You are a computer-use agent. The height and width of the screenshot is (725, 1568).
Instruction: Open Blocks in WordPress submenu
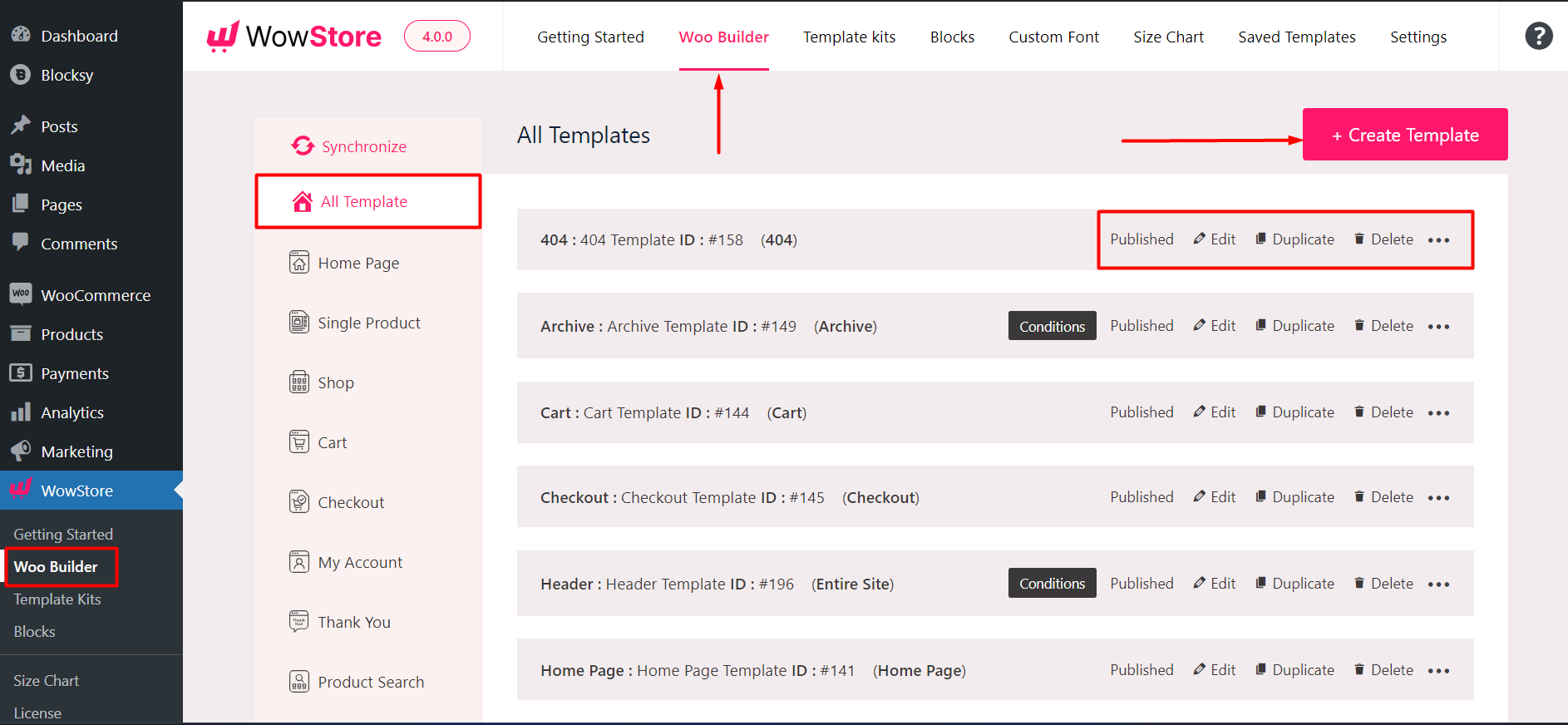point(34,632)
